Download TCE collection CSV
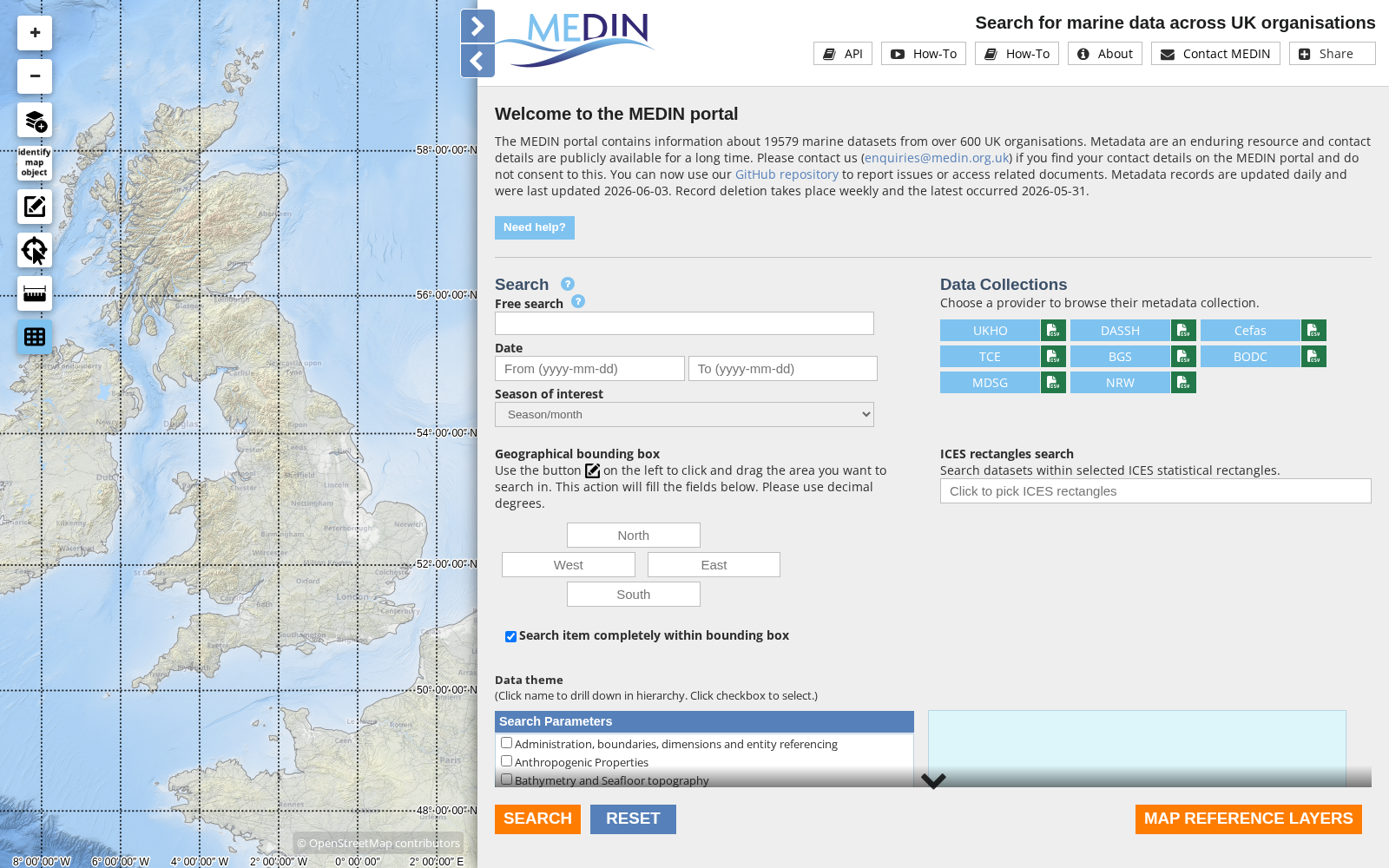The image size is (1389, 868). point(1053,357)
